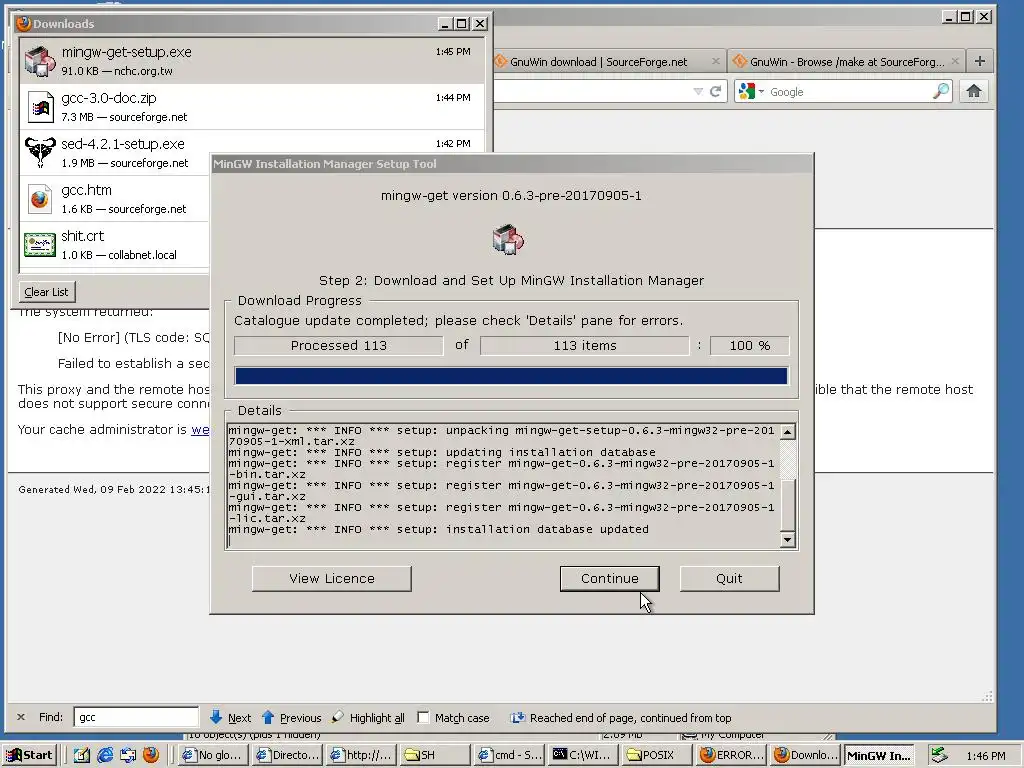Image resolution: width=1024 pixels, height=768 pixels.
Task: Switch to ERROR Firefox taskbar window
Action: tap(731, 755)
